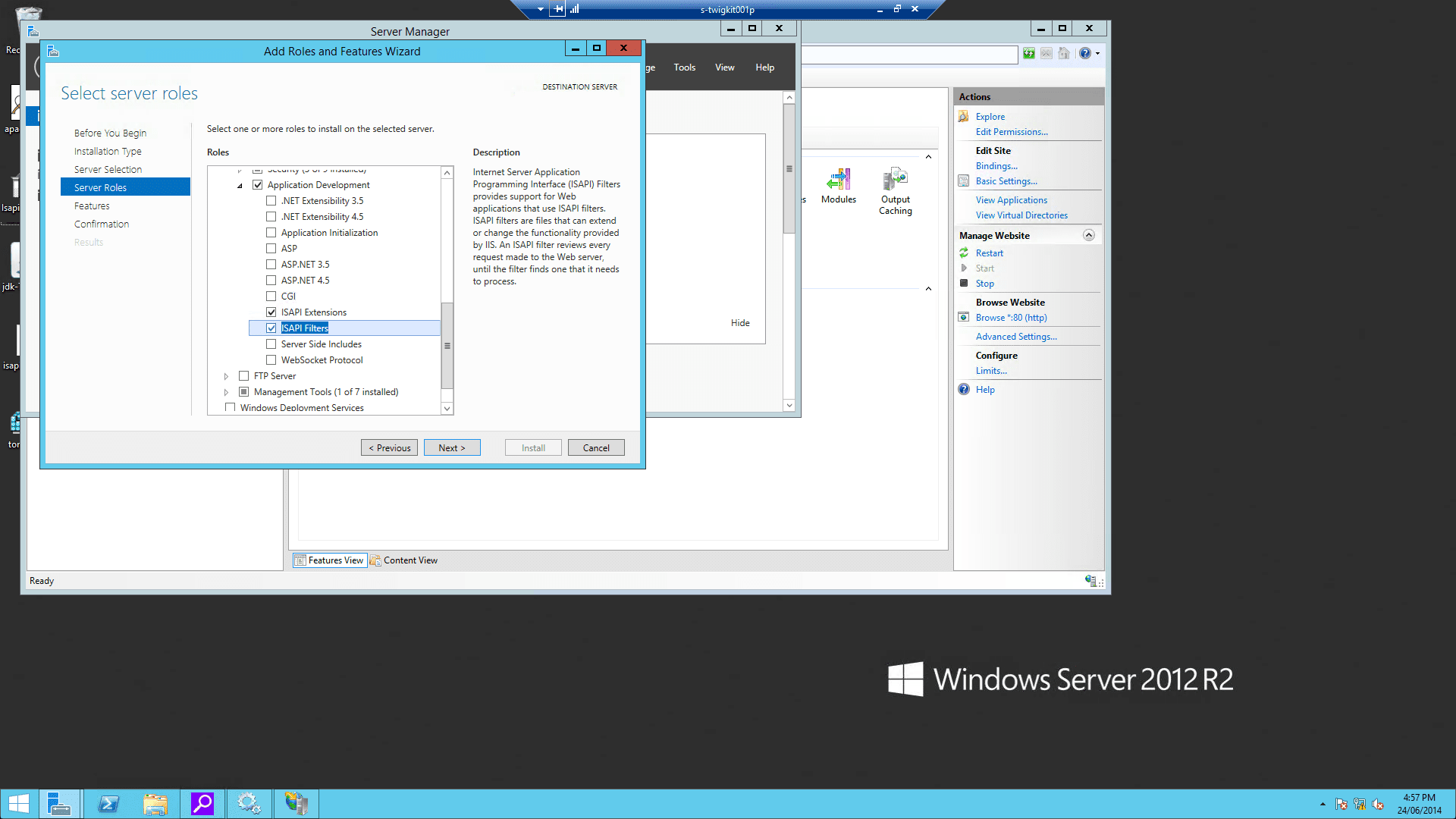Open PowerShell from the taskbar
The image size is (1456, 819).
point(108,804)
